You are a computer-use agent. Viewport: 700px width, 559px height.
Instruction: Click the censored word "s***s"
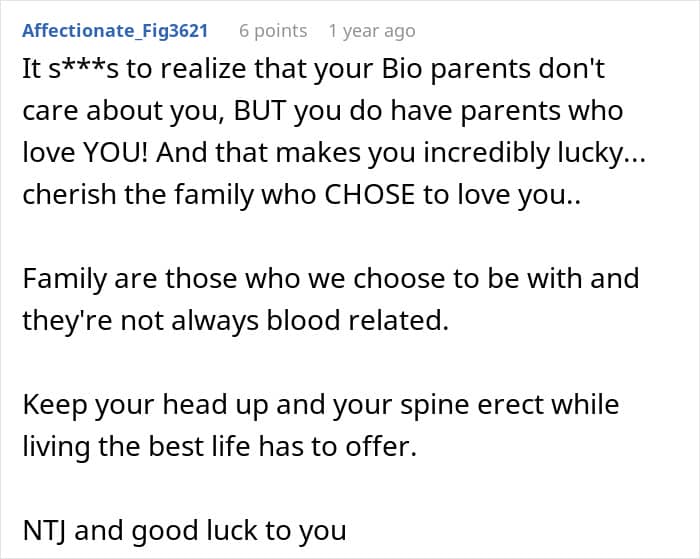pos(84,73)
